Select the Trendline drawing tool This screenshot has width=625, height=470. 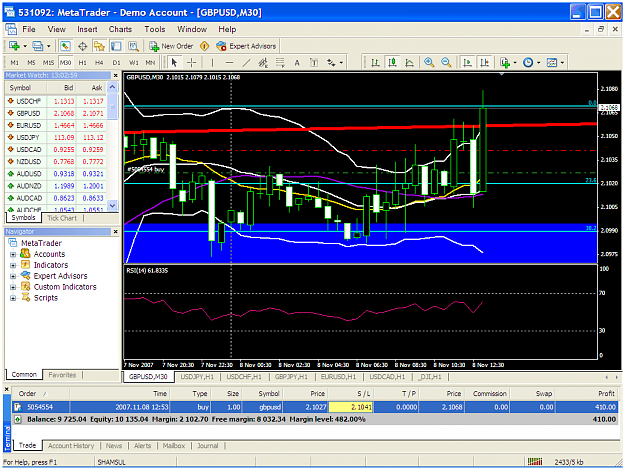(x=246, y=63)
